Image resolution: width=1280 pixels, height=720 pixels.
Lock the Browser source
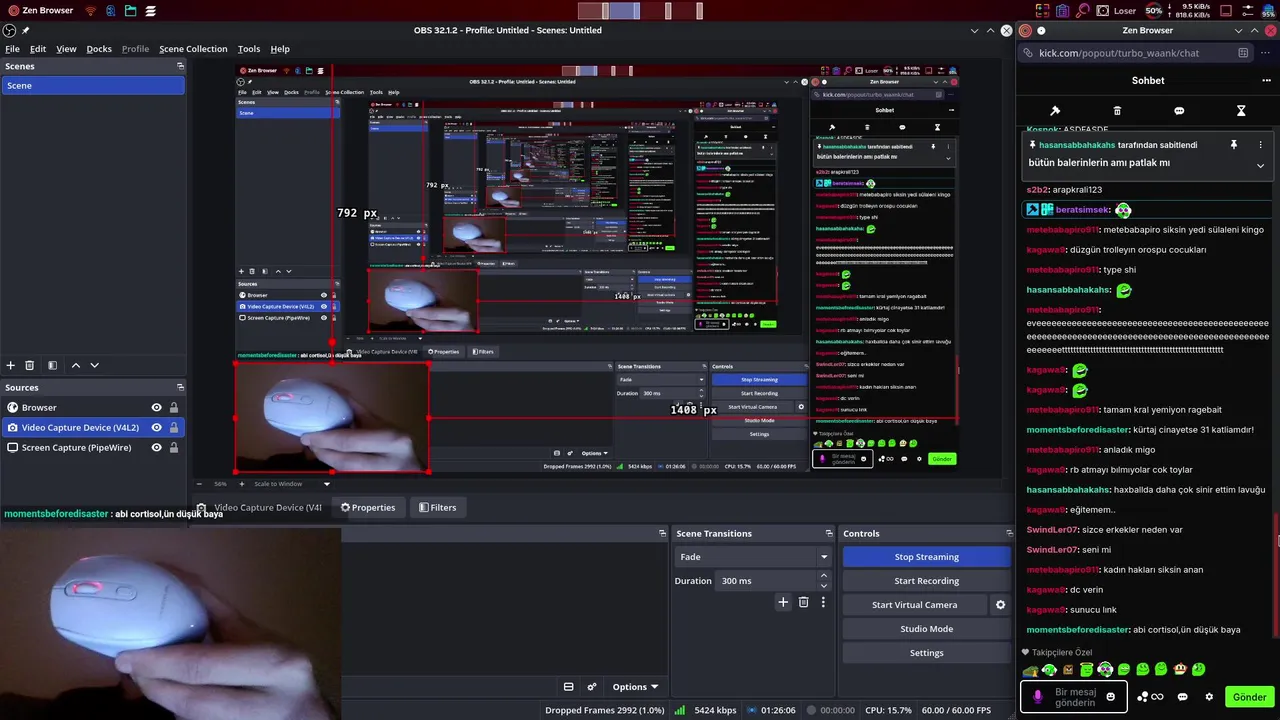click(174, 408)
